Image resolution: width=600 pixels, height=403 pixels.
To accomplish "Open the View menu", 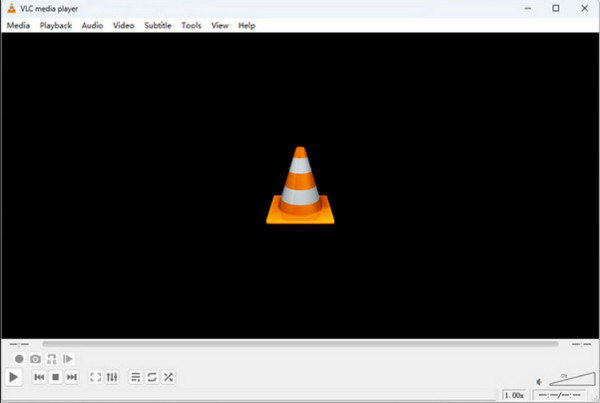I will click(220, 26).
